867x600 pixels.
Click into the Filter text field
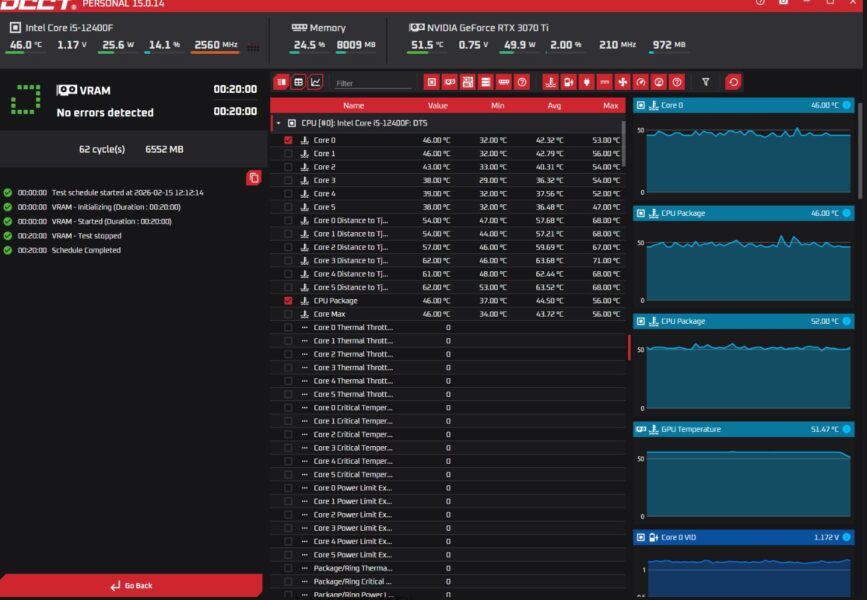click(370, 83)
